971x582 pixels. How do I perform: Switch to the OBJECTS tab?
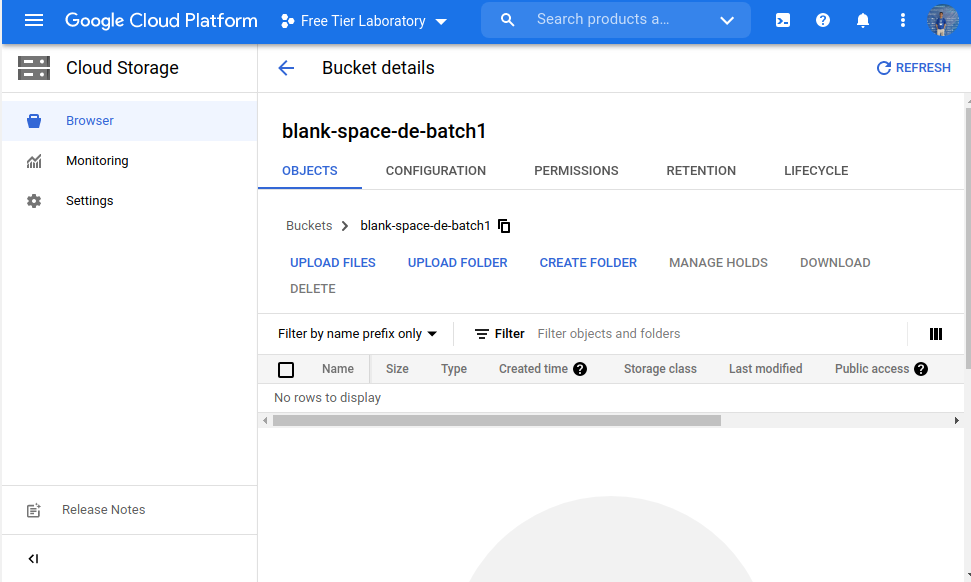(310, 171)
